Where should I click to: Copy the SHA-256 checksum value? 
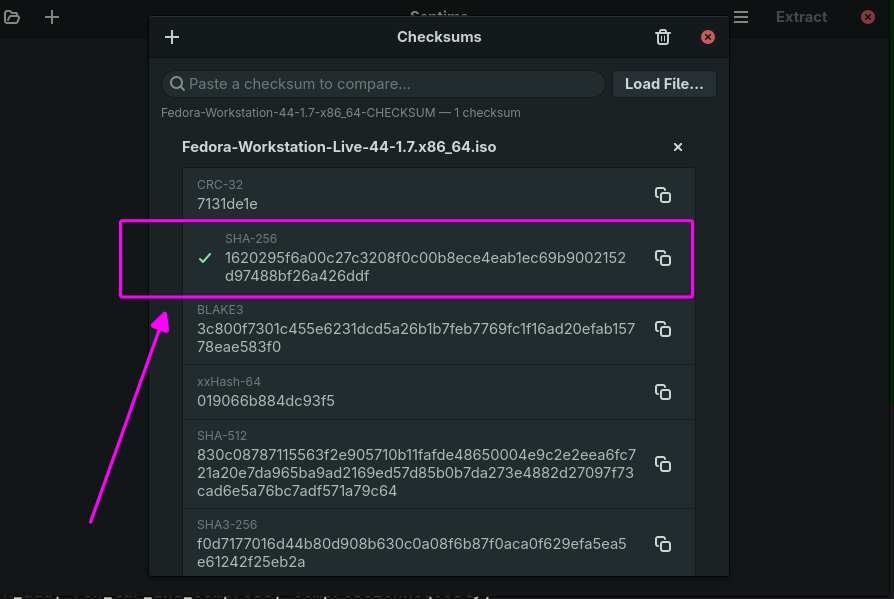pyautogui.click(x=663, y=258)
